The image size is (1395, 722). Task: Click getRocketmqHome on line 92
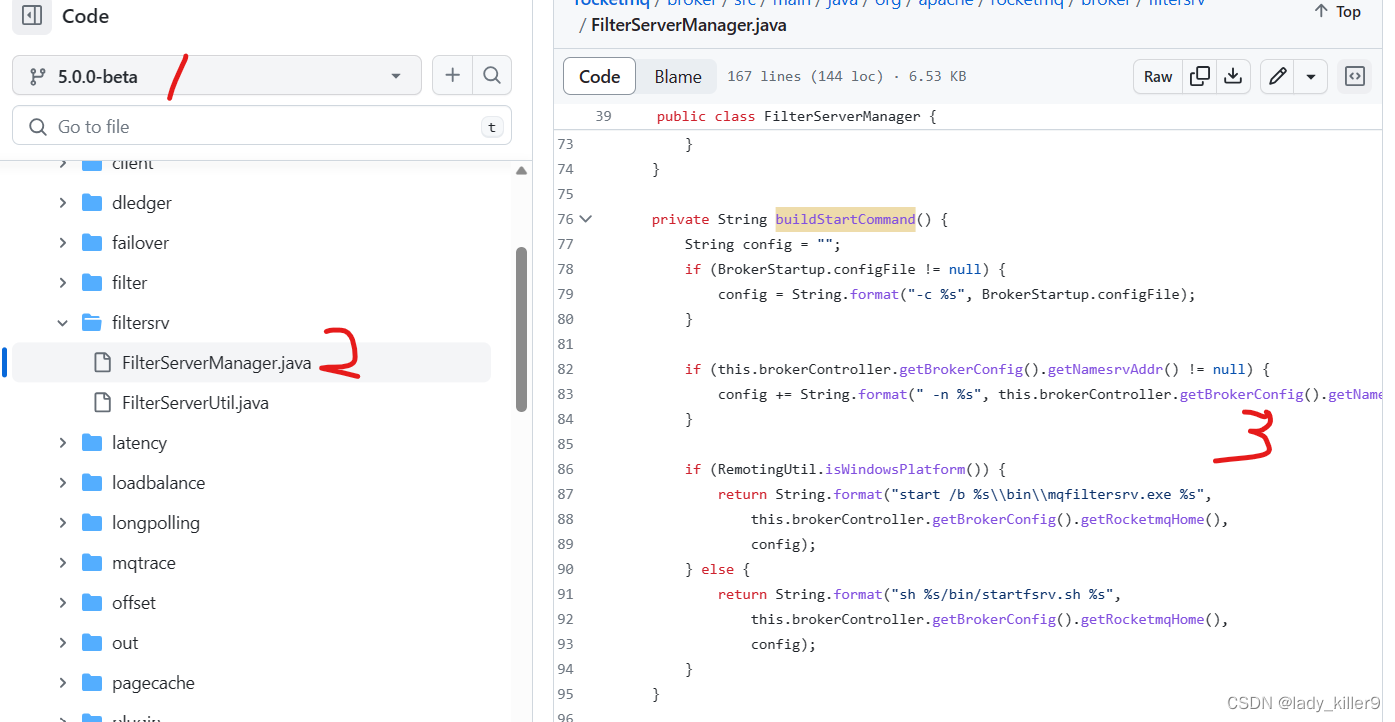1142,619
